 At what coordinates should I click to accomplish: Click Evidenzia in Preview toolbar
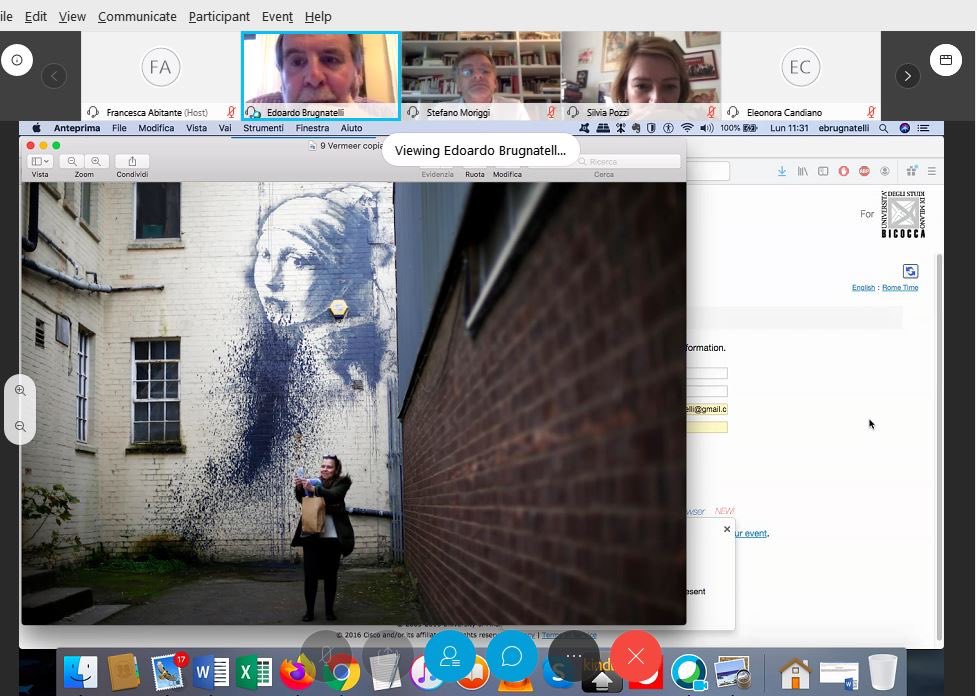coord(437,174)
